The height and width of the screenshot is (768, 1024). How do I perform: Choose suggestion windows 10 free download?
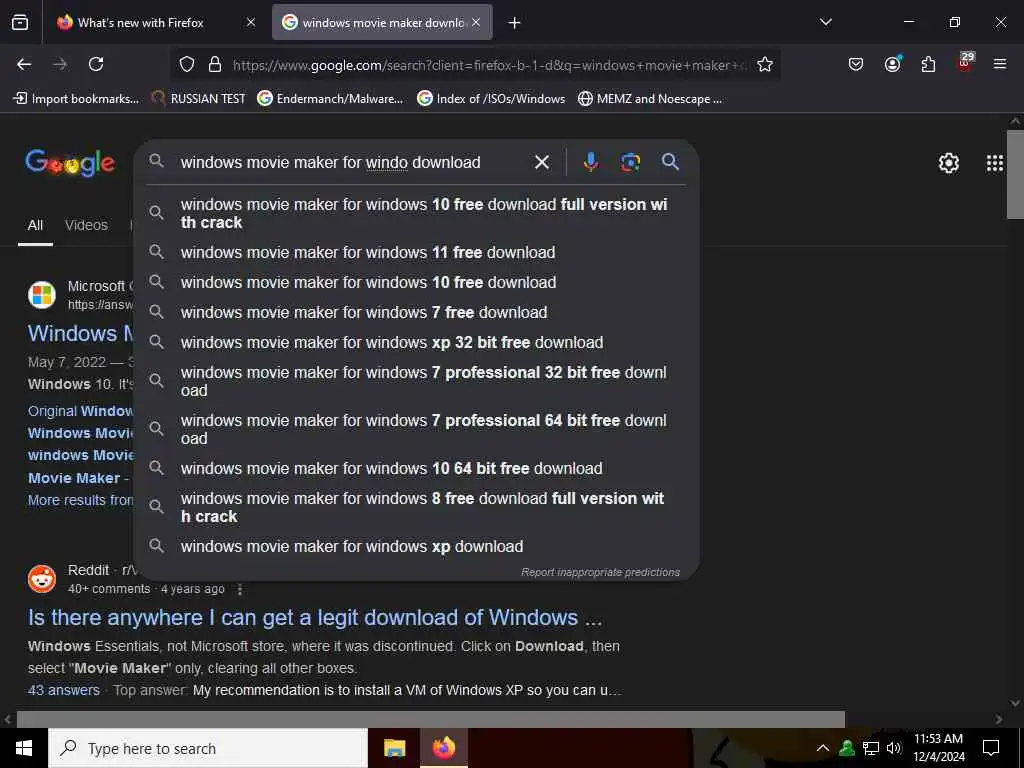pyautogui.click(x=416, y=282)
